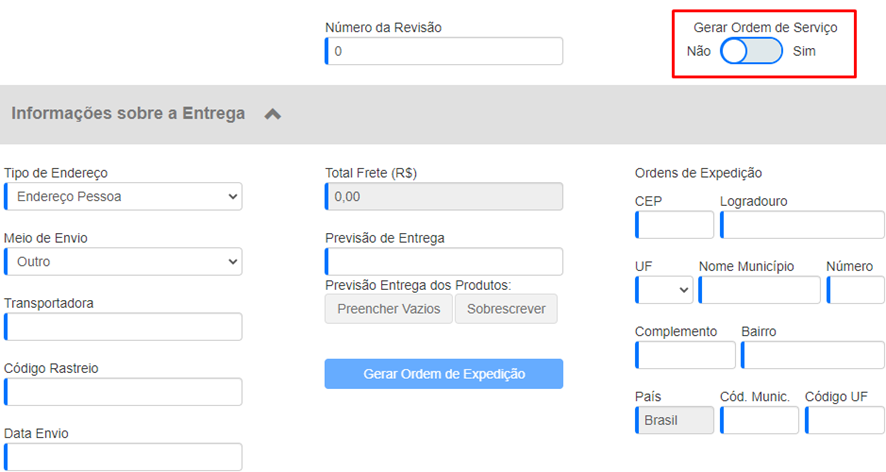This screenshot has width=886, height=472.
Task: Click Sobrescrever button
Action: [x=506, y=309]
